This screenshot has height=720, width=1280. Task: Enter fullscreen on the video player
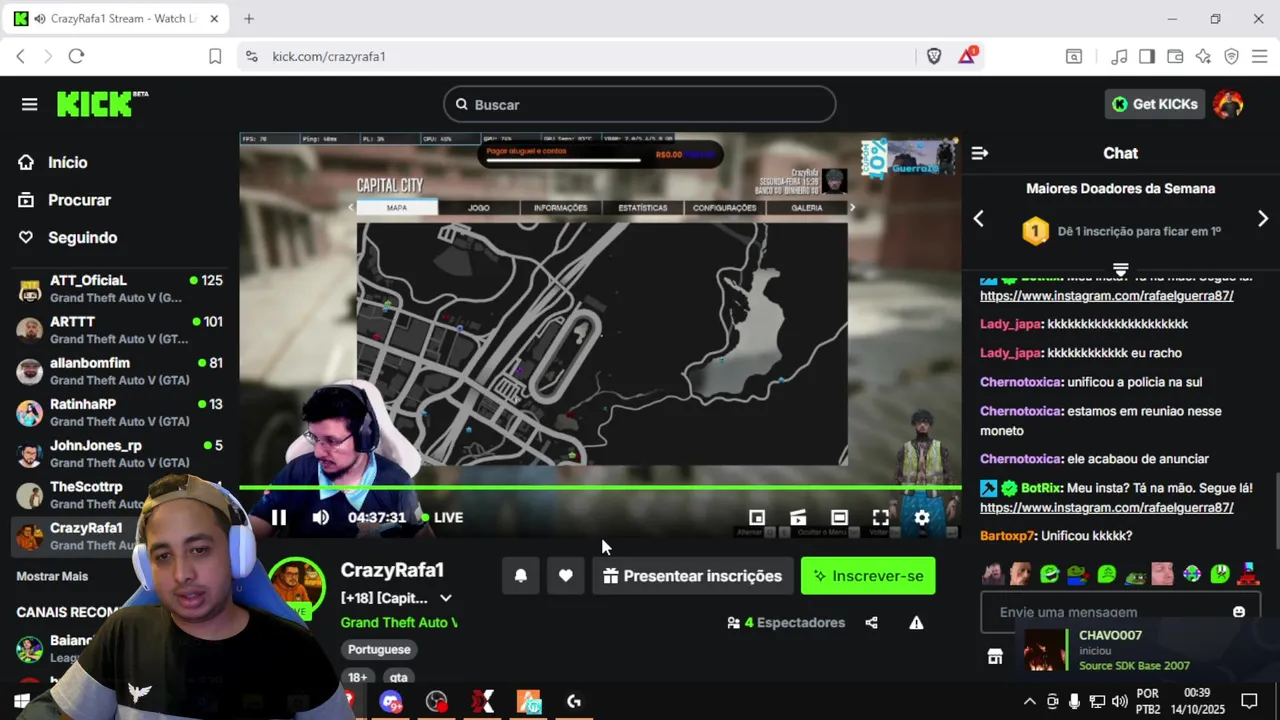(x=880, y=517)
